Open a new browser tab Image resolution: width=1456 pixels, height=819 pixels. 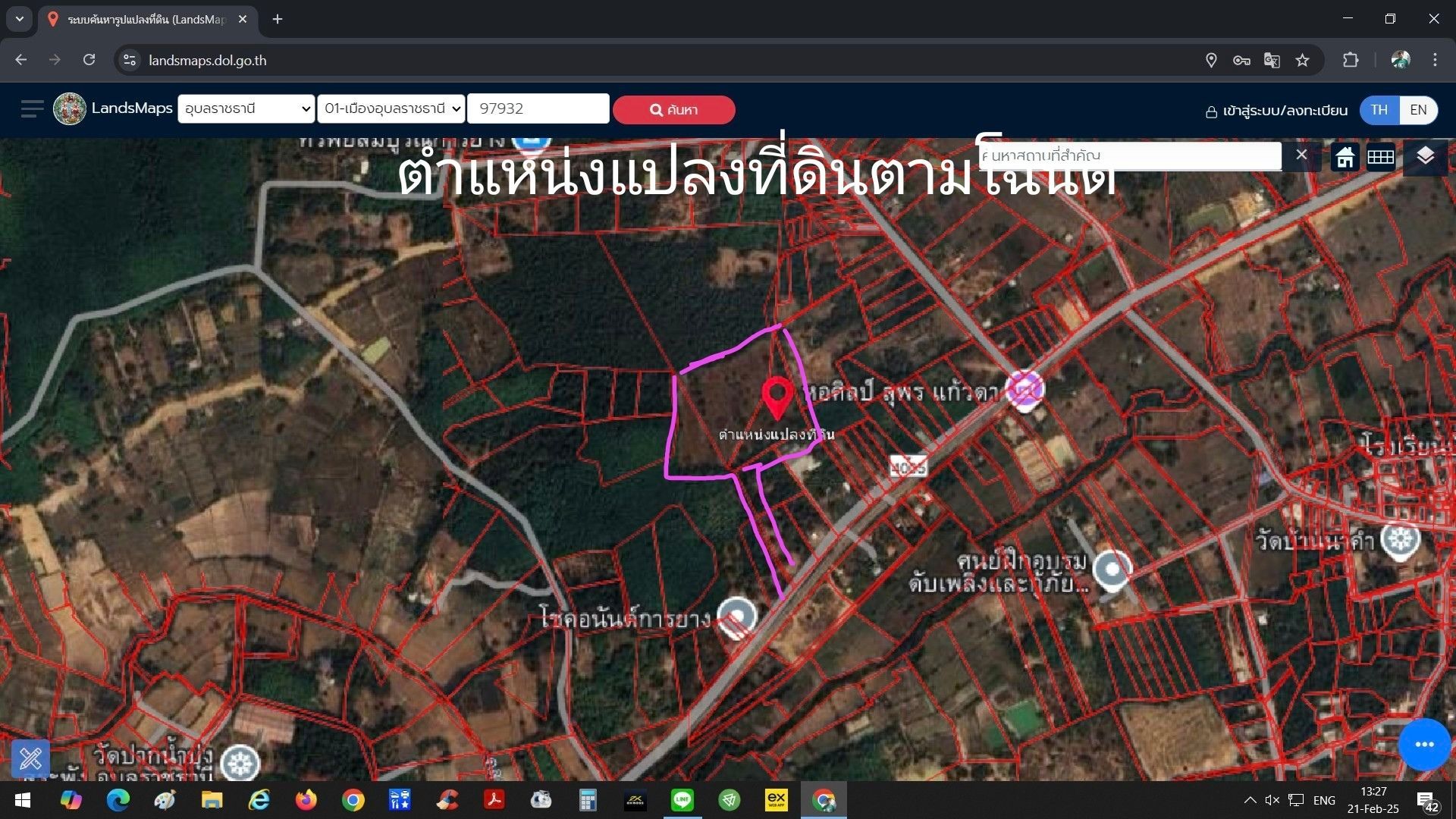[x=278, y=19]
